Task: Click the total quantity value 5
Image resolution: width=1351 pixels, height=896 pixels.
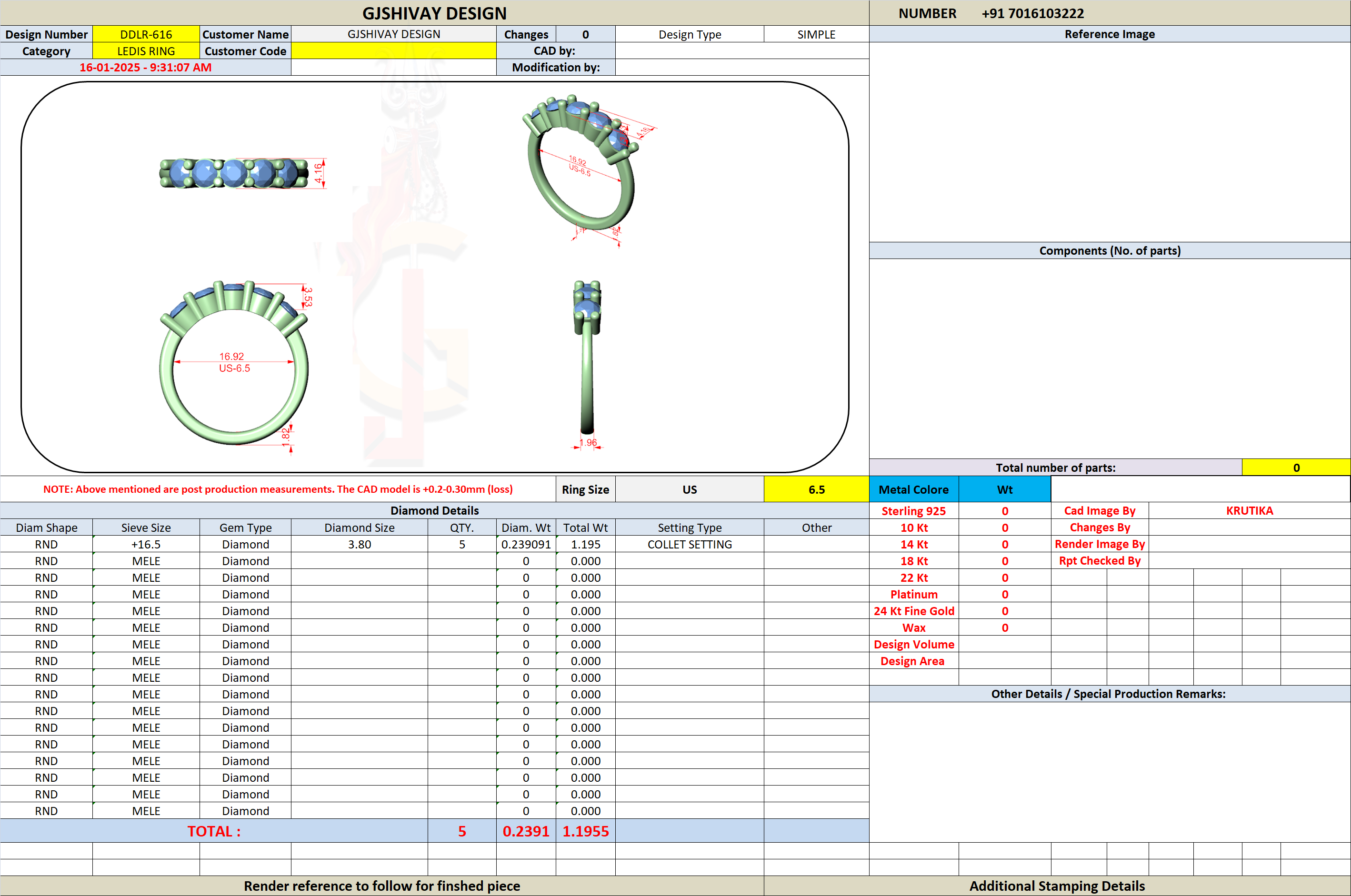Action: 462,831
